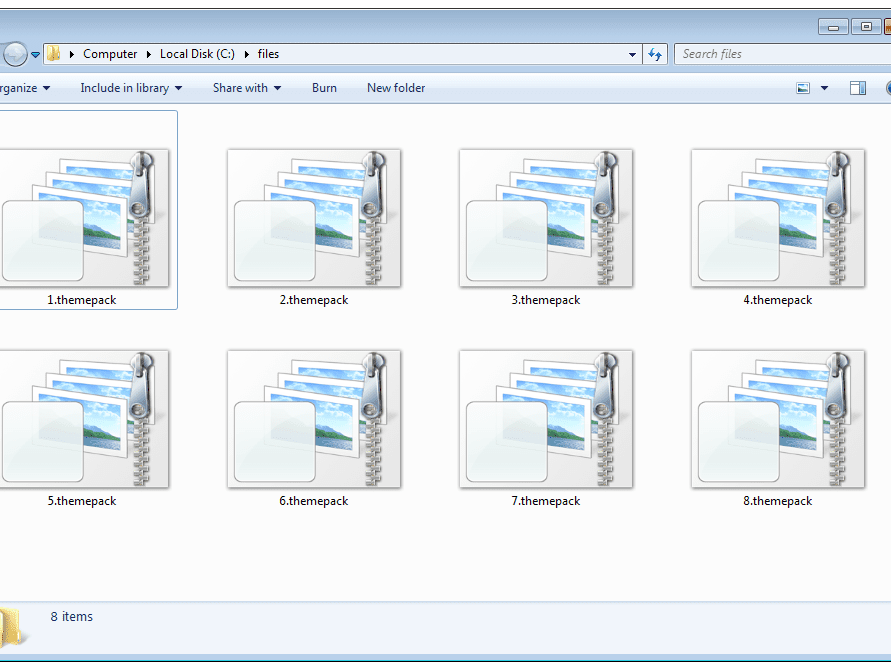Focus the Search files box
This screenshot has width=891, height=668.
(x=782, y=54)
